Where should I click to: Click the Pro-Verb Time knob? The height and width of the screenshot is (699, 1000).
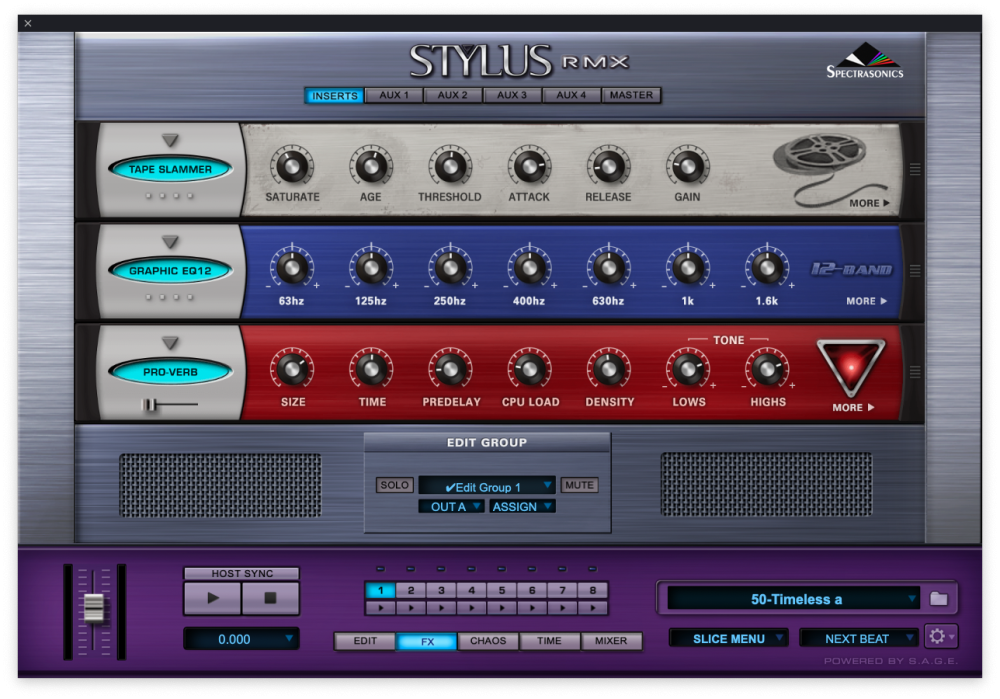point(371,369)
